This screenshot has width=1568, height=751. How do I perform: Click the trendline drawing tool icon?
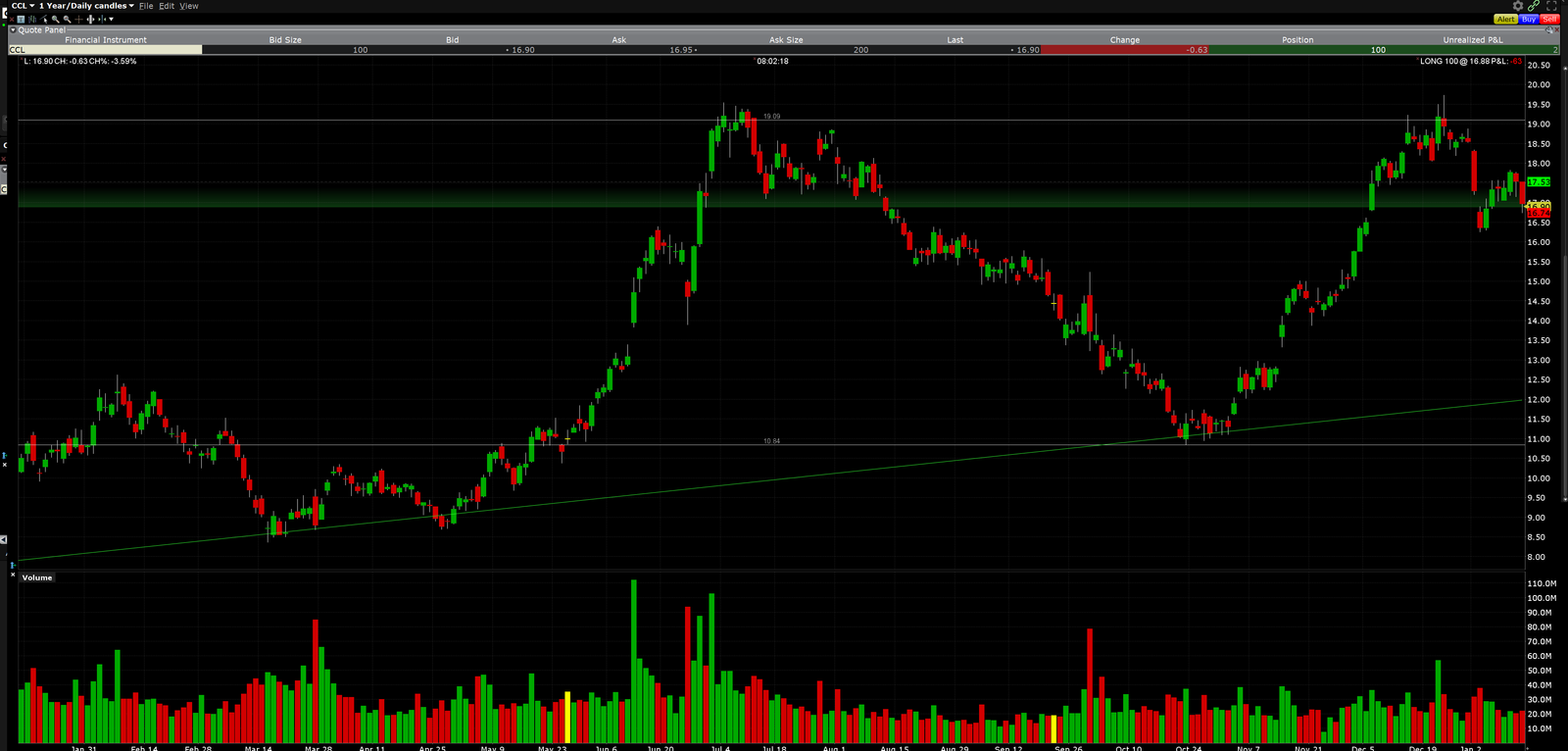(x=44, y=19)
